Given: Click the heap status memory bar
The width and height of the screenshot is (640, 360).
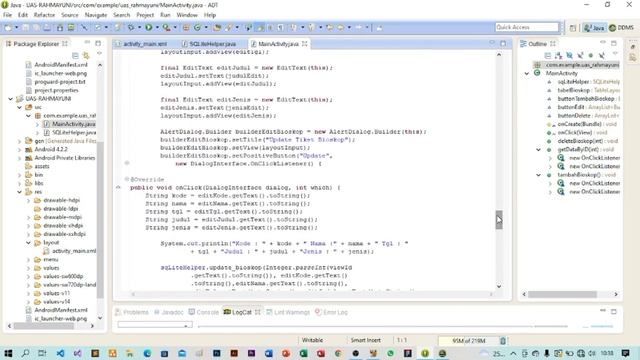Looking at the screenshot, I should 469,340.
